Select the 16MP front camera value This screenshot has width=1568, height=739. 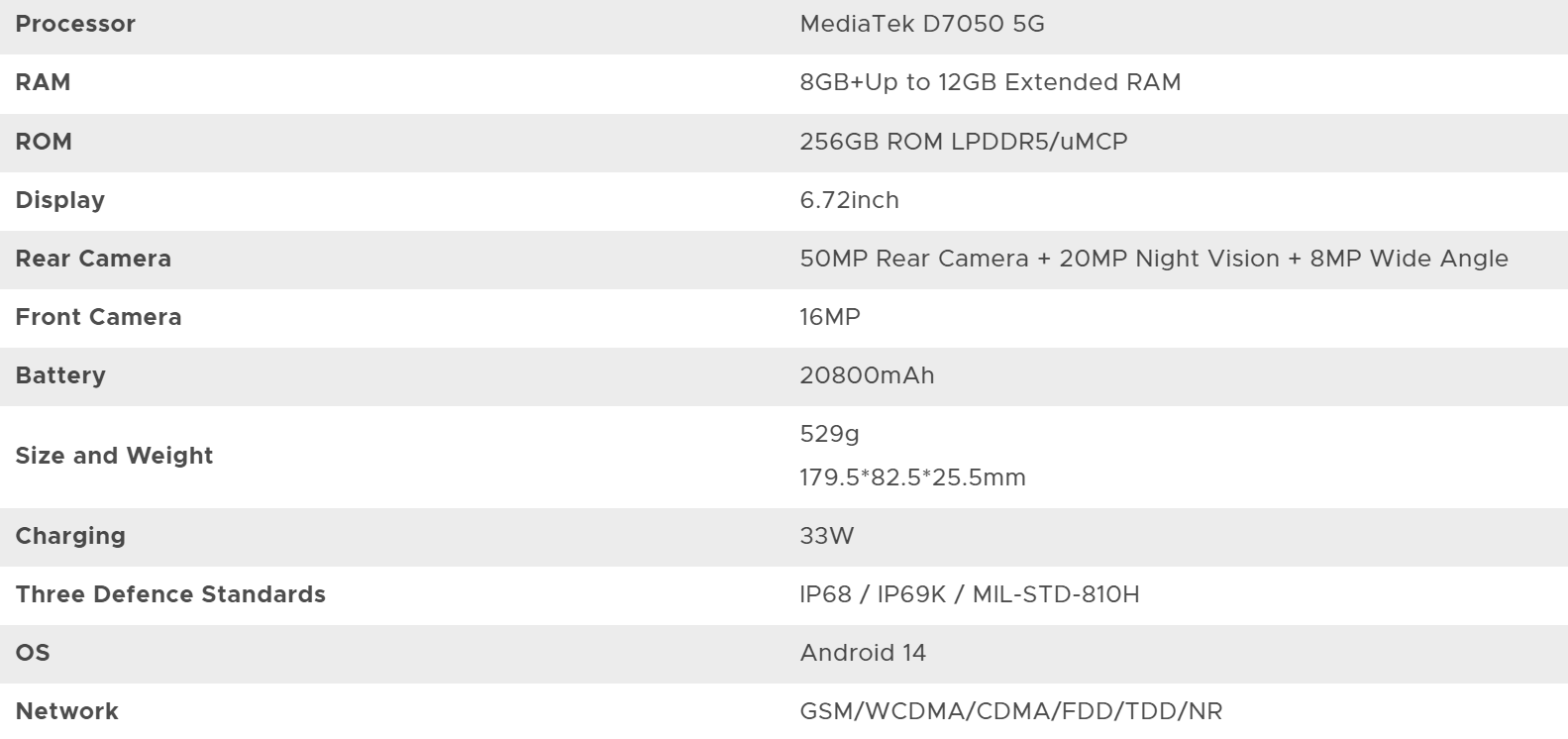(830, 317)
